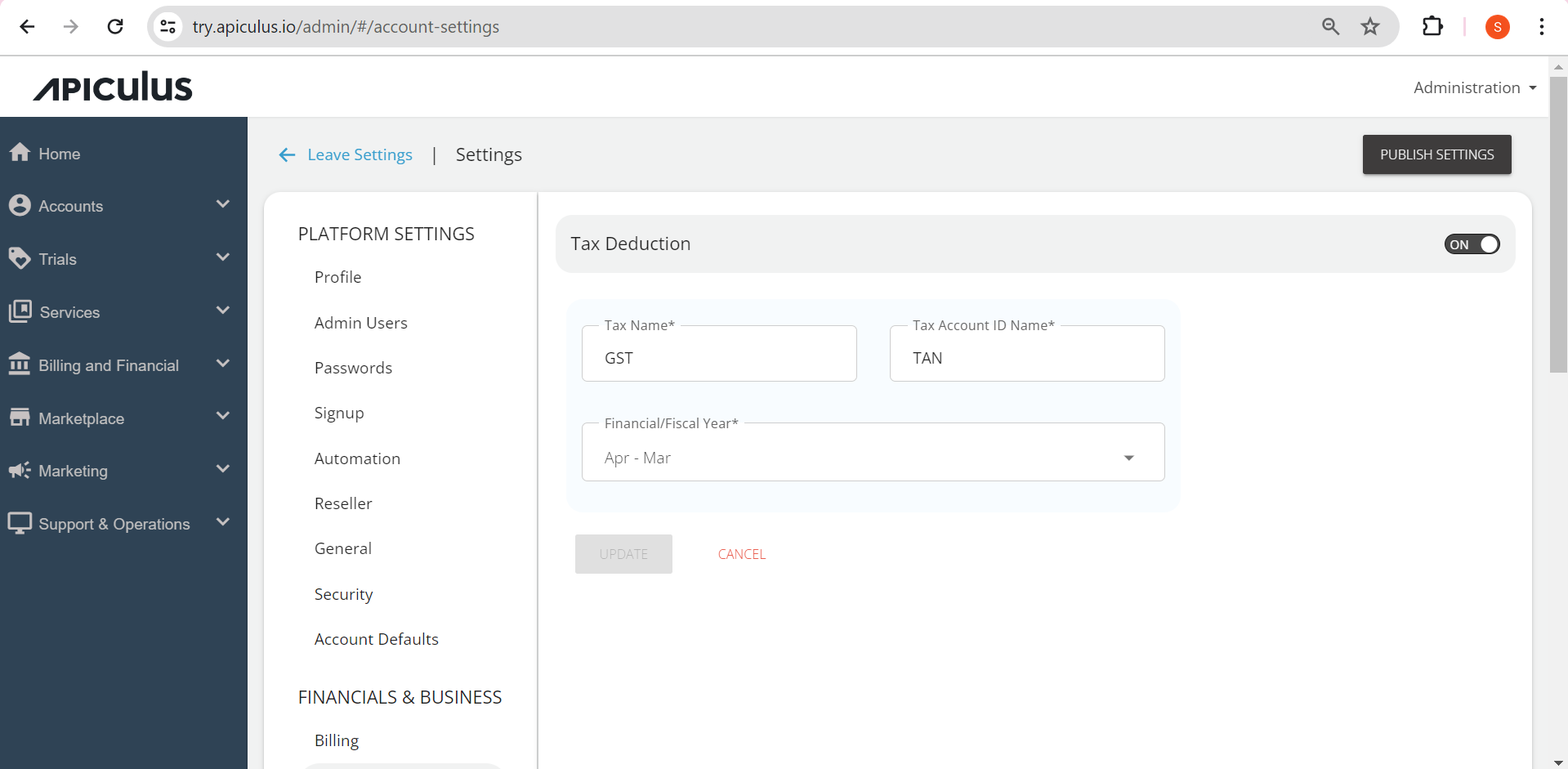This screenshot has width=1568, height=769.
Task: Click the Billing and Financial bank icon
Action: [x=20, y=364]
